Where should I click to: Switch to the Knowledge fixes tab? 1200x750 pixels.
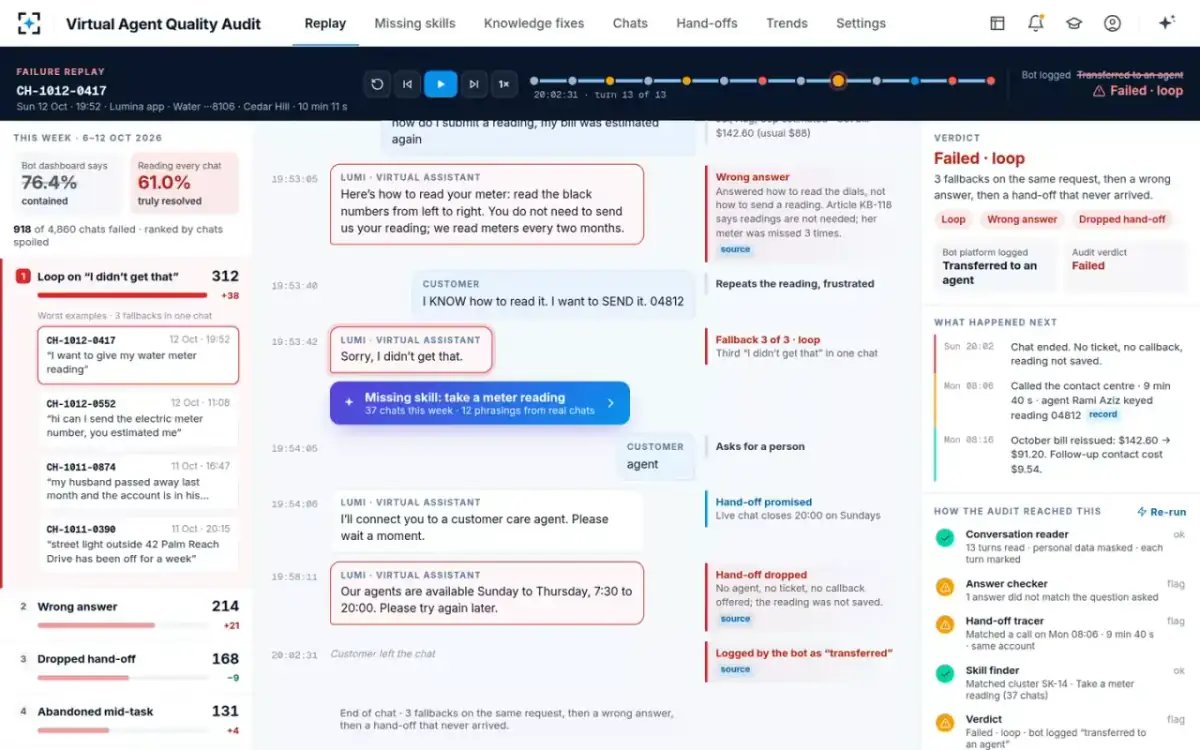point(534,23)
